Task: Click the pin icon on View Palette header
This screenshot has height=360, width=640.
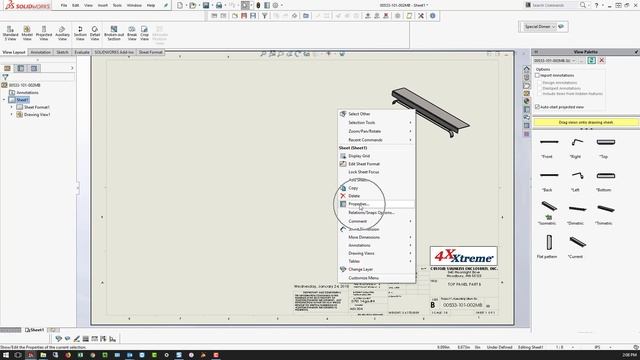Action: pyautogui.click(x=636, y=52)
